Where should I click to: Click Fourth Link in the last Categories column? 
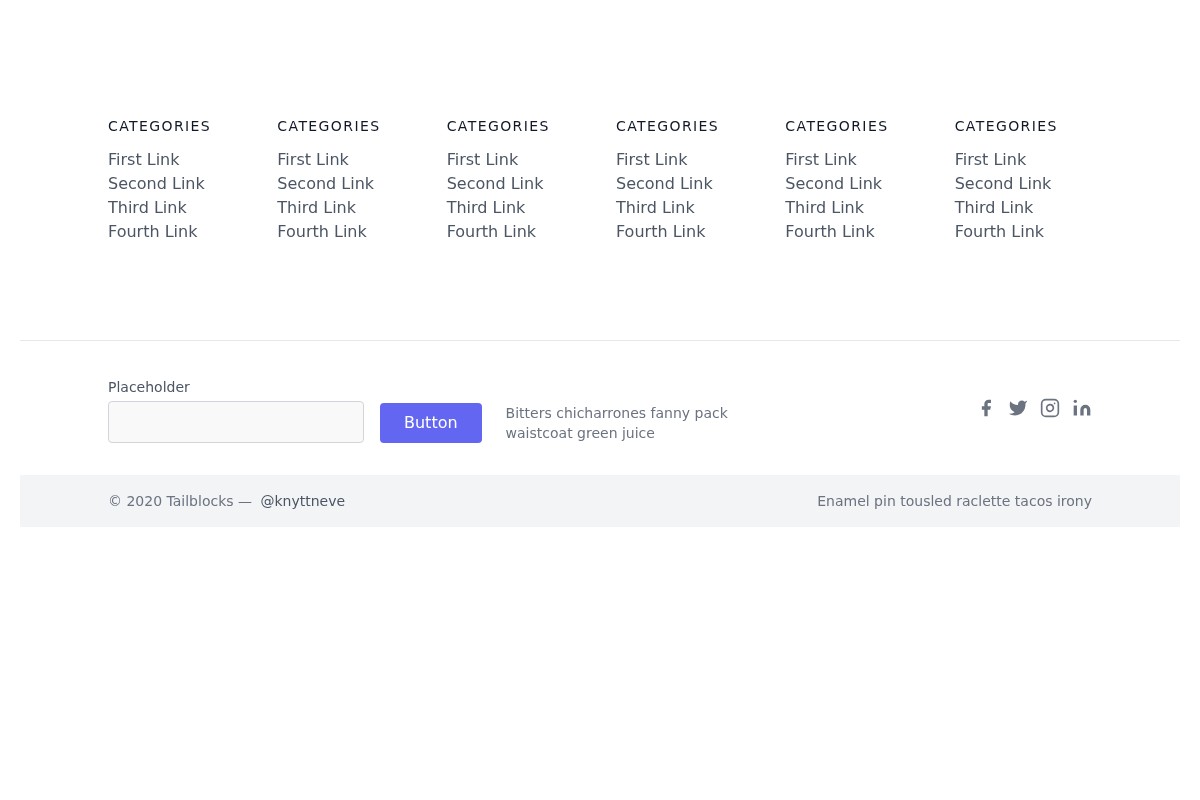[998, 231]
